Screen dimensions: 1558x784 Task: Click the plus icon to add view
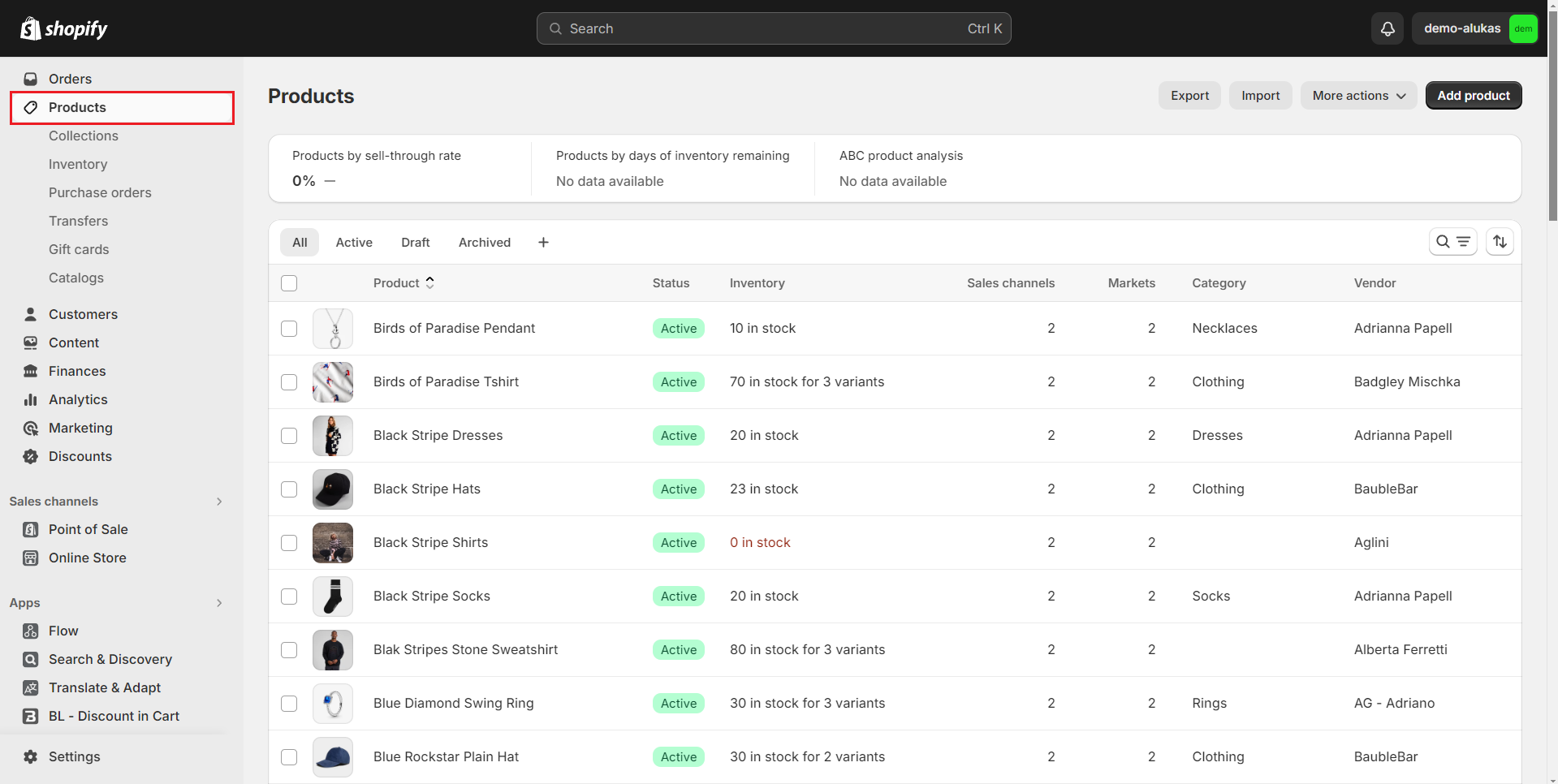543,243
